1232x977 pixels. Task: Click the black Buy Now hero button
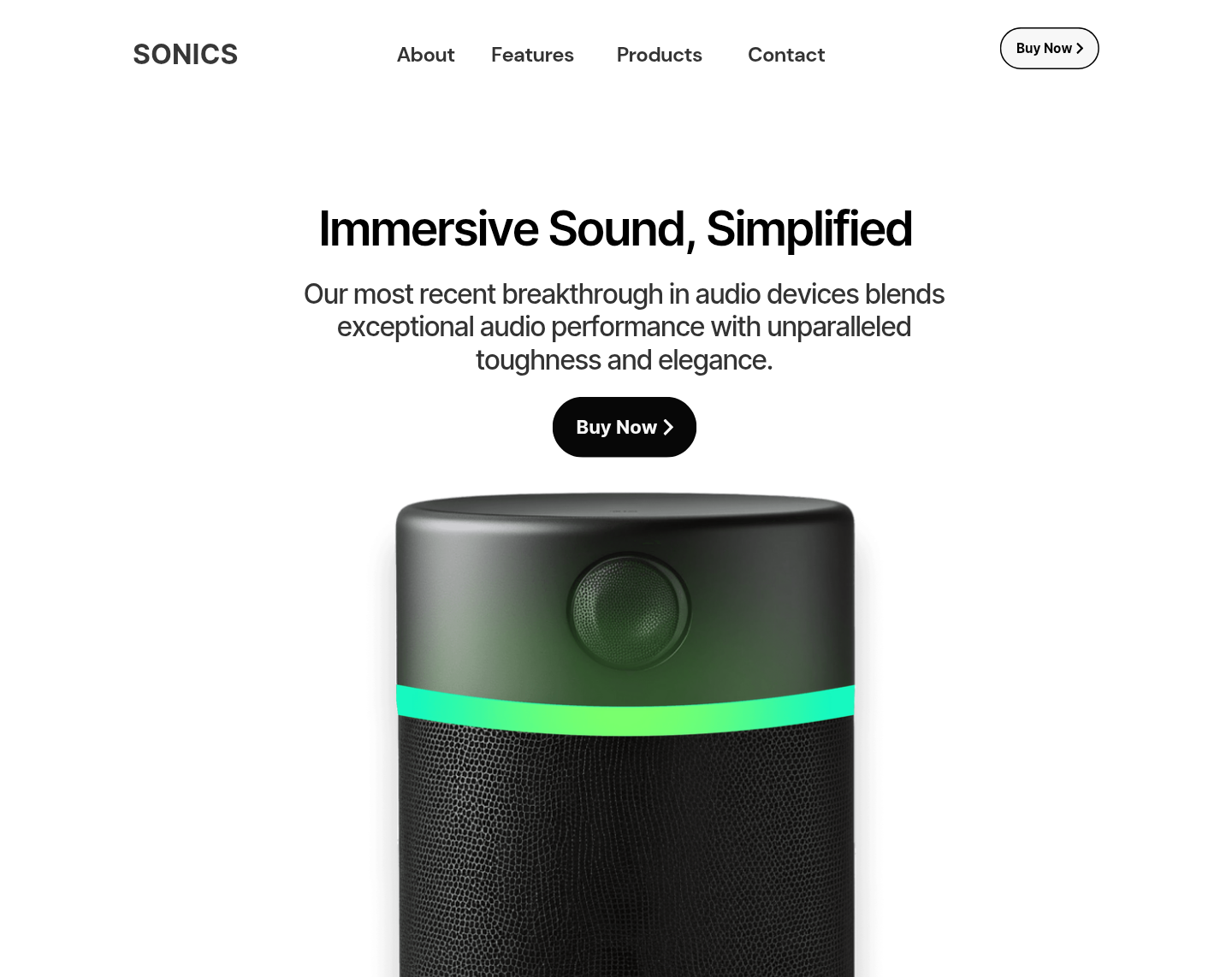(625, 427)
